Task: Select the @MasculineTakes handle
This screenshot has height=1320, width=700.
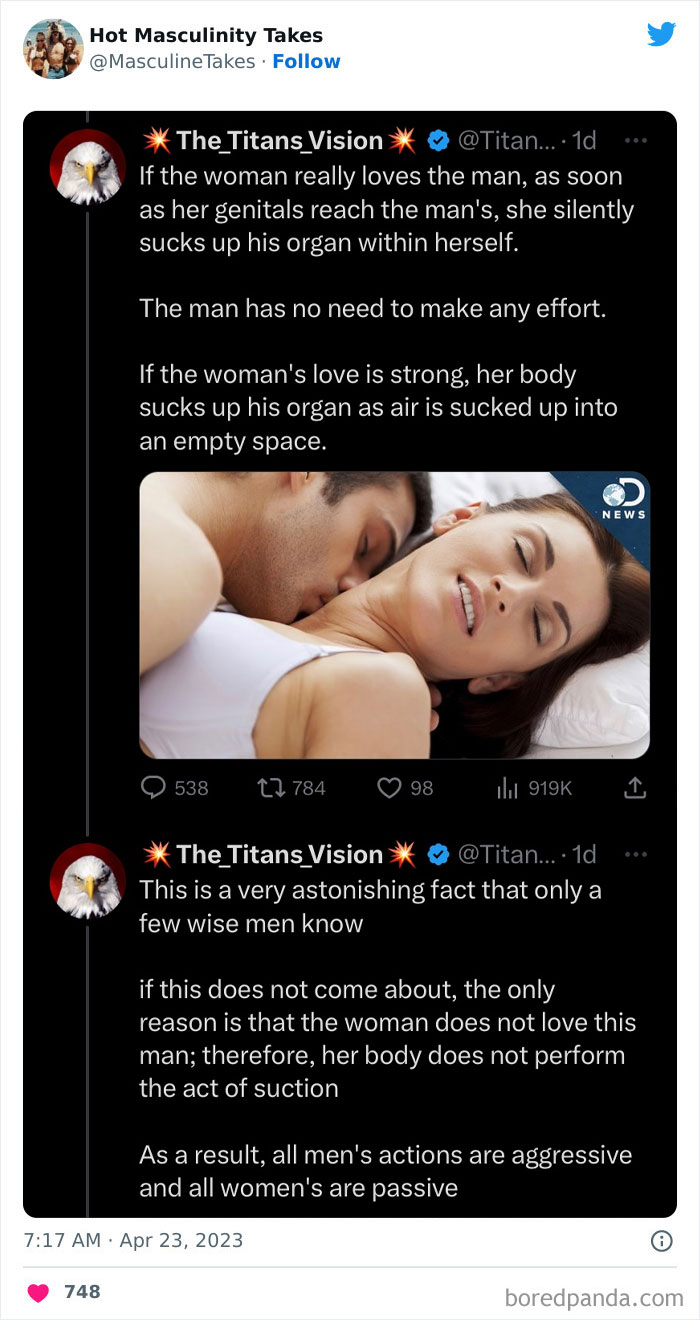Action: pos(167,61)
